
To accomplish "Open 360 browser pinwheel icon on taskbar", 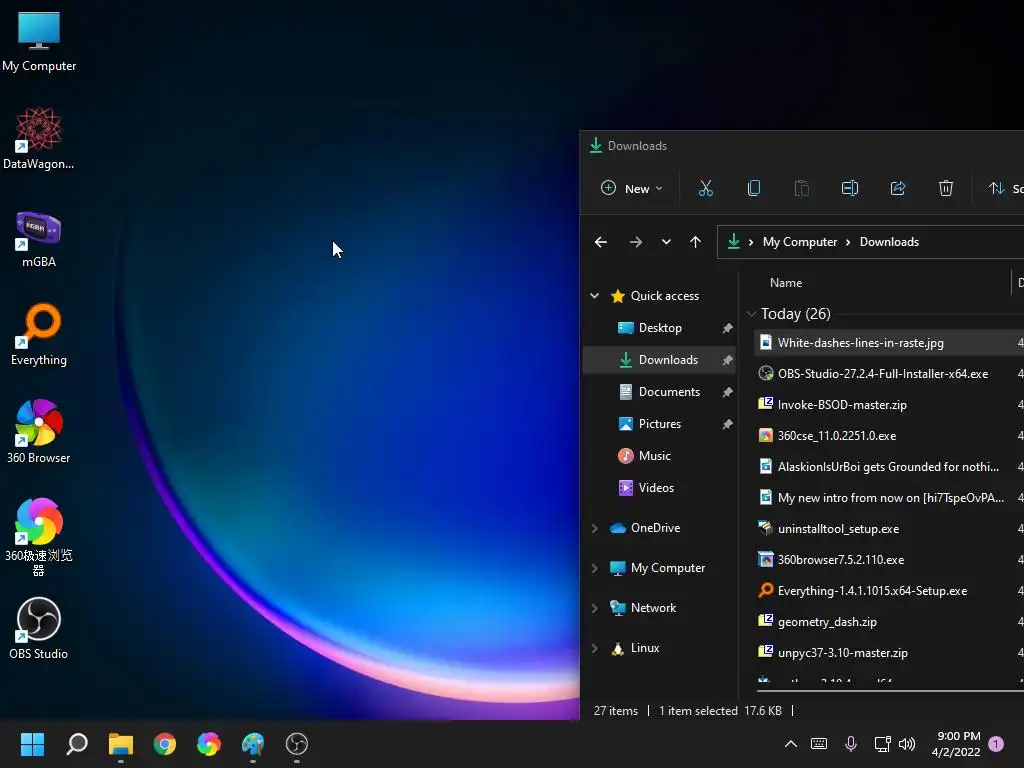I will tap(209, 744).
